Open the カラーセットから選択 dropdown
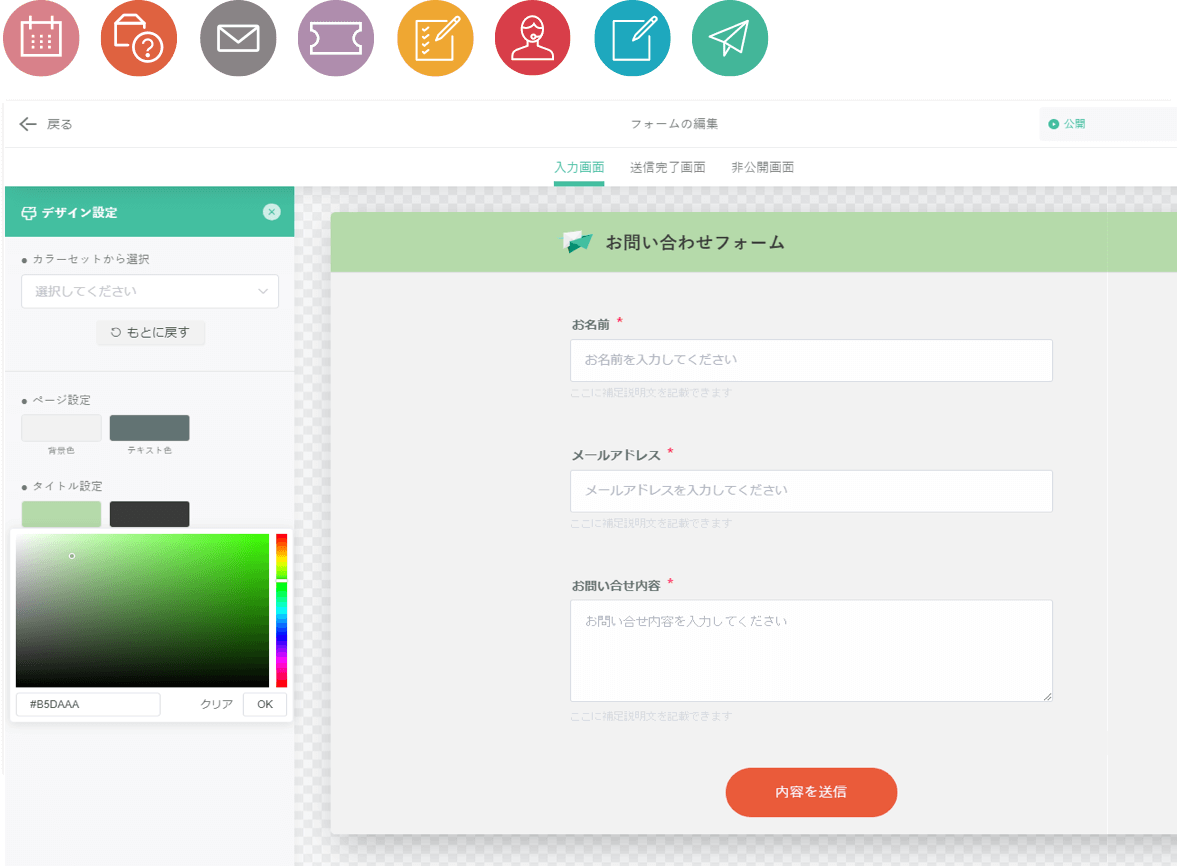The height and width of the screenshot is (866, 1177). [150, 291]
